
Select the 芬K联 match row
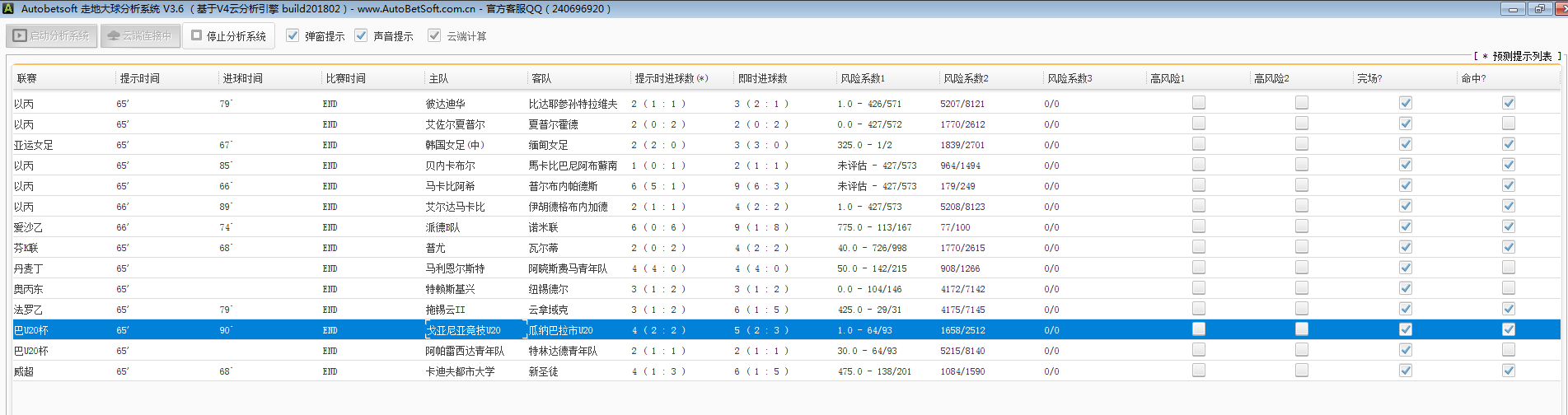tap(26, 248)
